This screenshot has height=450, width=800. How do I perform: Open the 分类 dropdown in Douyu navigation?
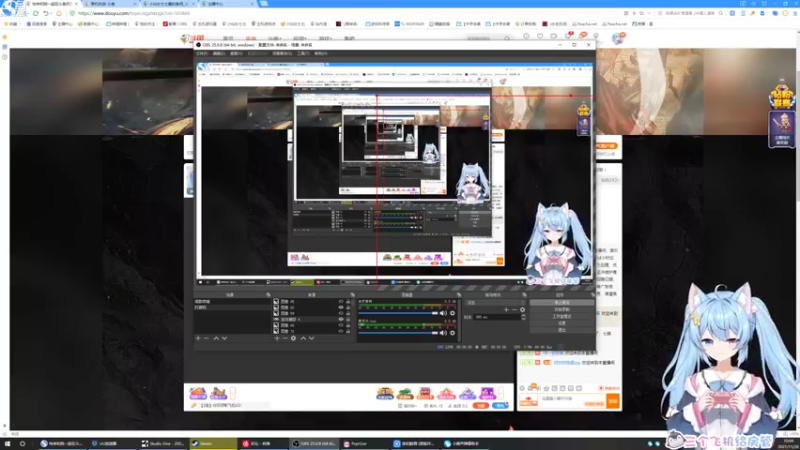[x=275, y=38]
